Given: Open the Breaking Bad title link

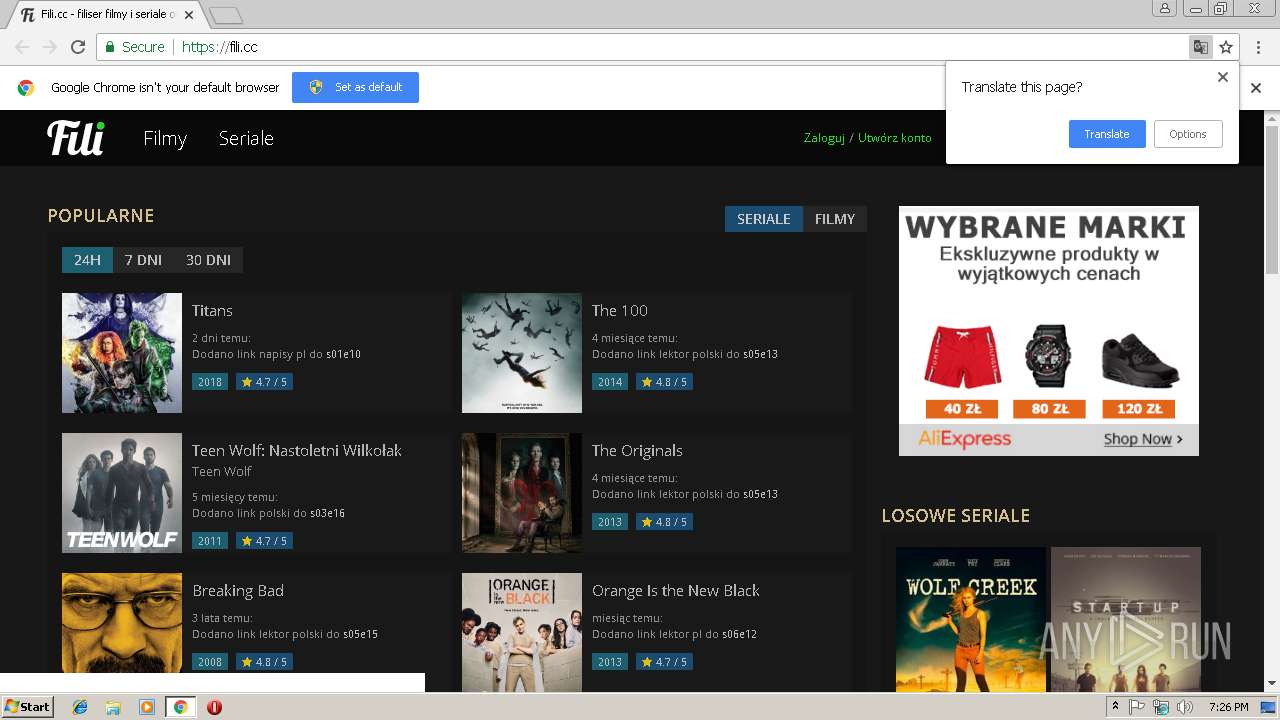Looking at the screenshot, I should 238,591.
